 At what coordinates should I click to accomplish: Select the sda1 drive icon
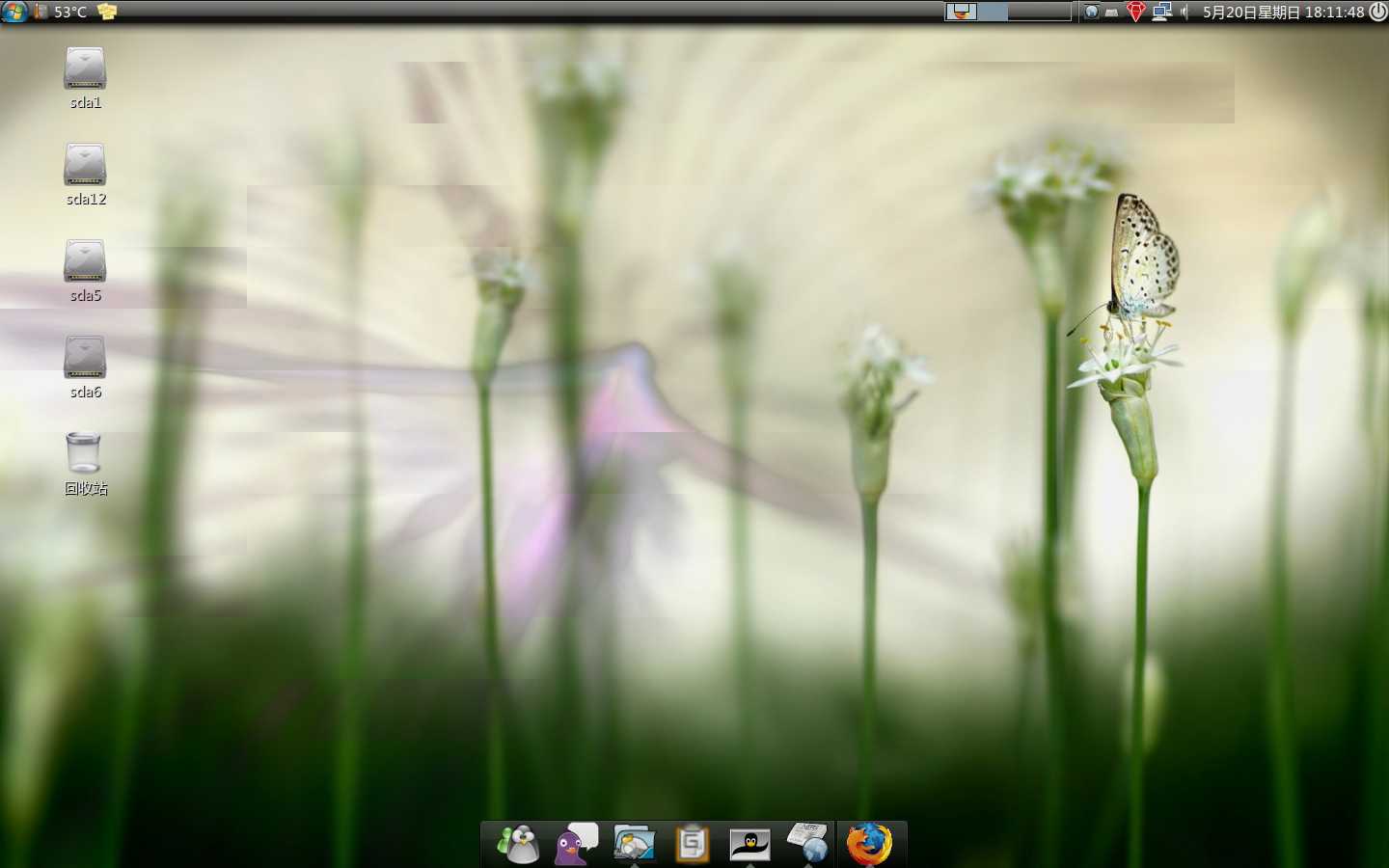[85, 68]
